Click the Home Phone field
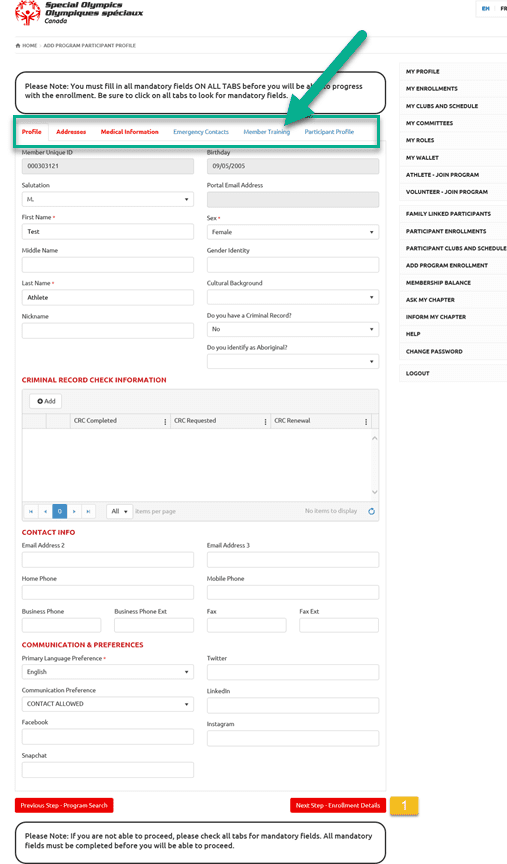The image size is (507, 864). point(108,592)
